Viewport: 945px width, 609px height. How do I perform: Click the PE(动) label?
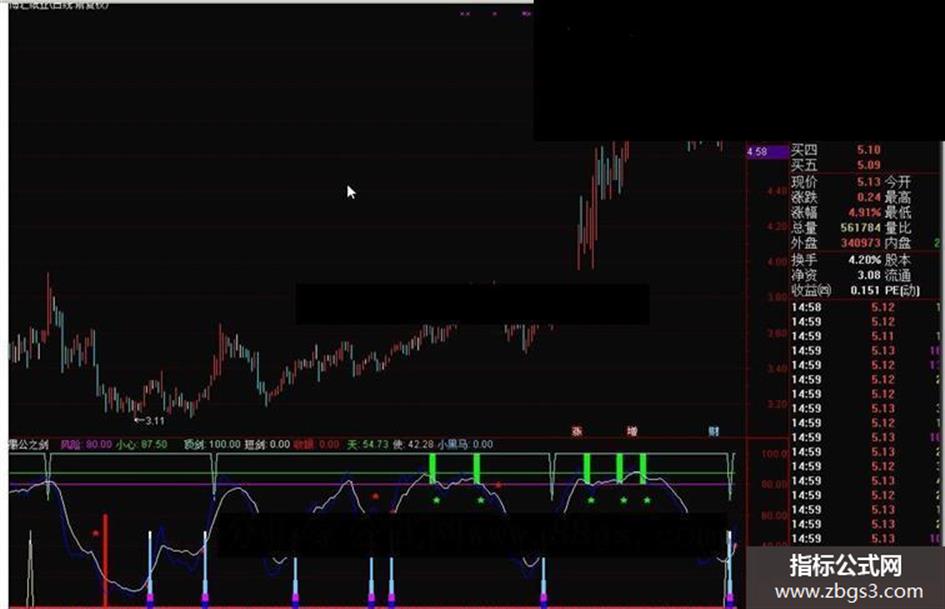click(x=902, y=290)
